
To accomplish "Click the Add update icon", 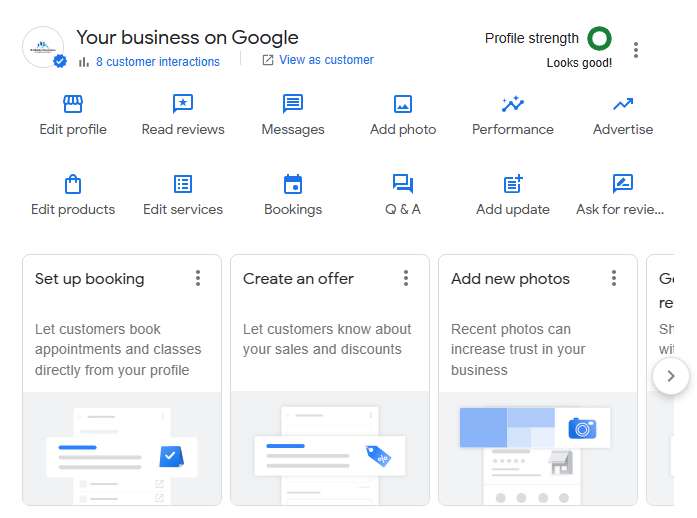I will click(x=513, y=184).
